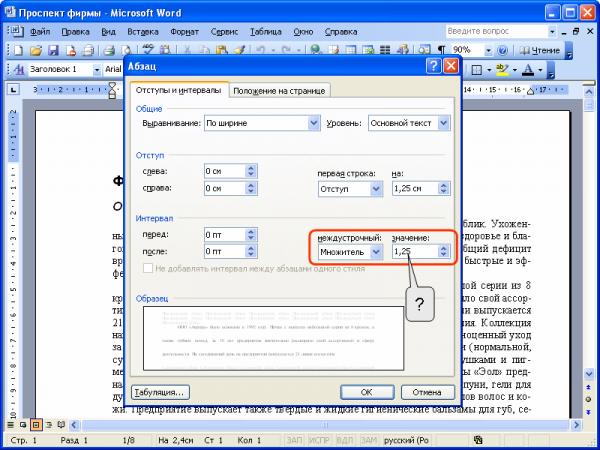The image size is (600, 450).
Task: Click the status bar spelling status icon
Action: [x=477, y=440]
